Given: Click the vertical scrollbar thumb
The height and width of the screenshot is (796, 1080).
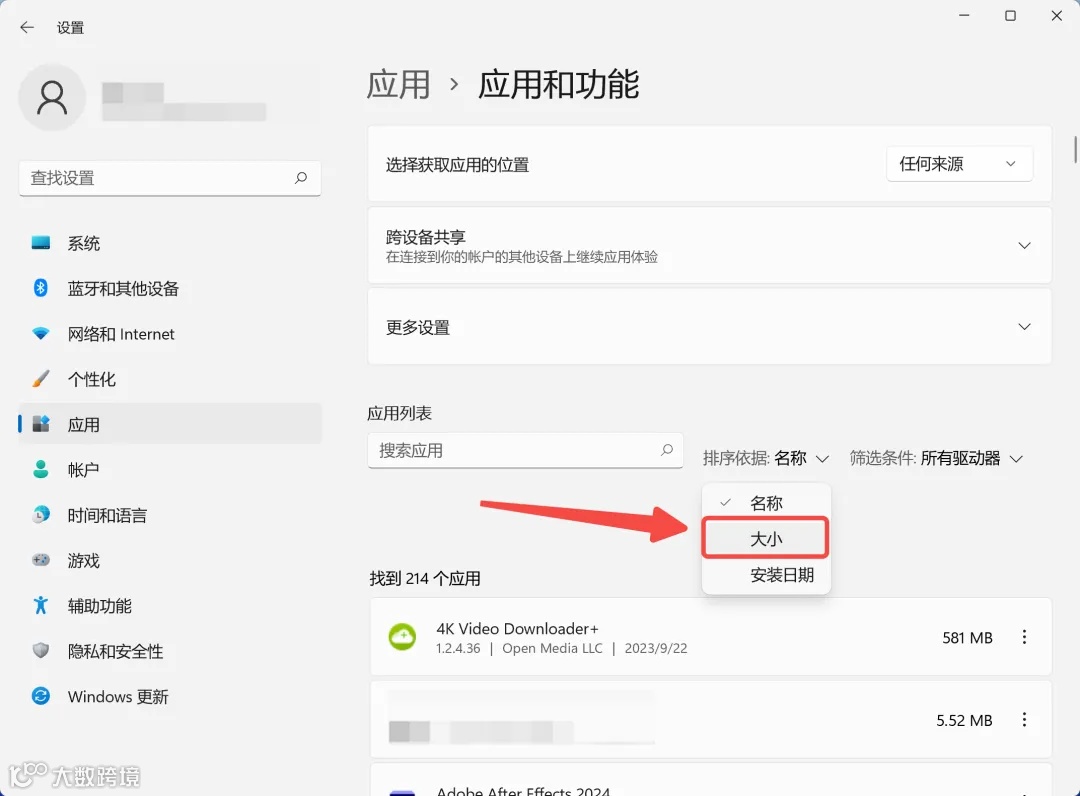Looking at the screenshot, I should pyautogui.click(x=1074, y=149).
